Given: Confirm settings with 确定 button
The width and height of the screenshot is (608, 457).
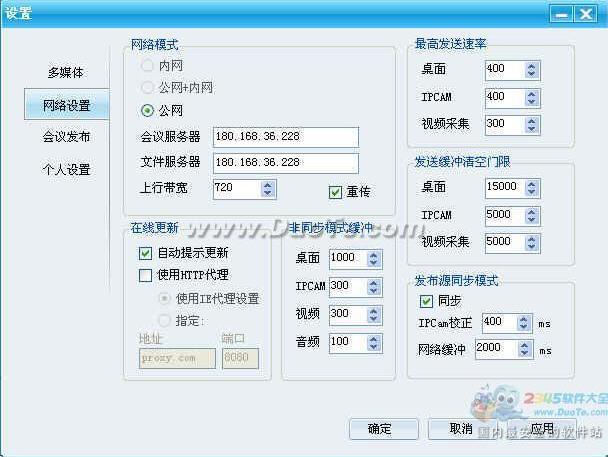Looking at the screenshot, I should (x=383, y=429).
